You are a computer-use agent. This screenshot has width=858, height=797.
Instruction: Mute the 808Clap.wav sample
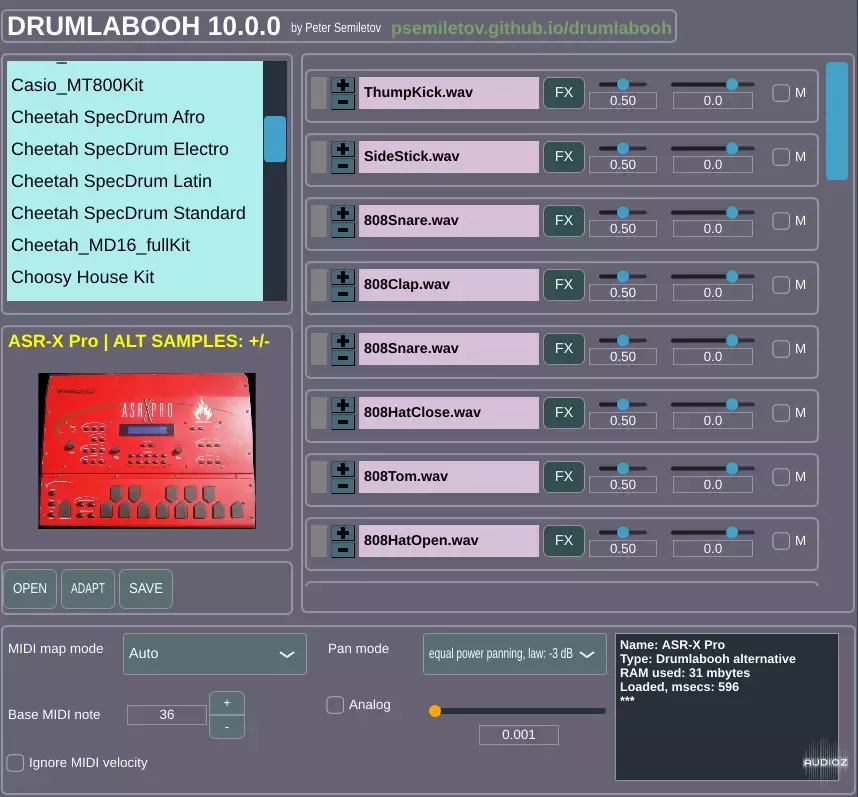tap(781, 285)
